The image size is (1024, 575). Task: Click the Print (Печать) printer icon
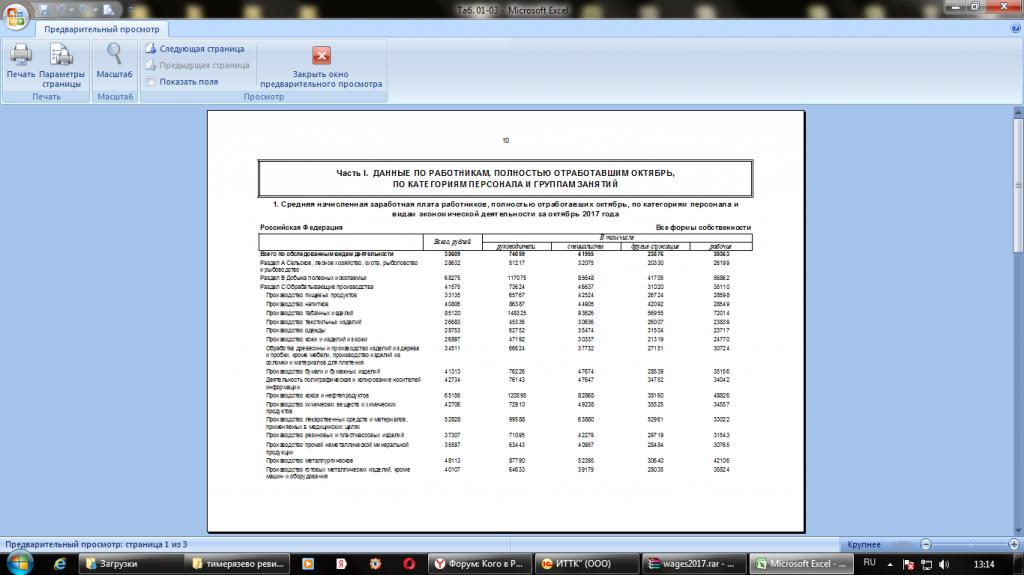click(20, 56)
